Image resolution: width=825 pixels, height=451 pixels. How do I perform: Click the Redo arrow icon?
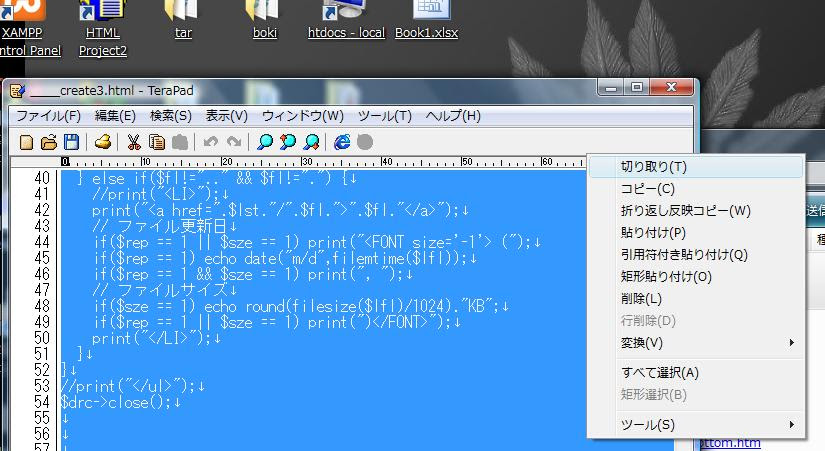234,142
